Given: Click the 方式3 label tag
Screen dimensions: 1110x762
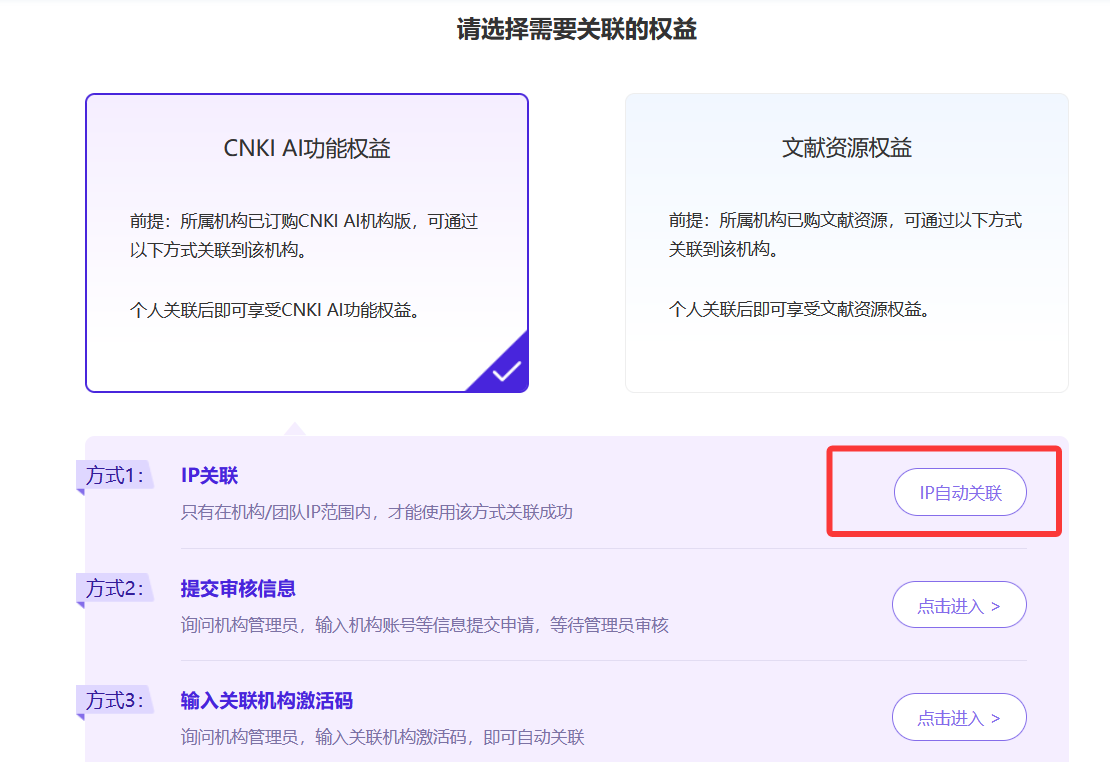Looking at the screenshot, I should click(x=115, y=700).
